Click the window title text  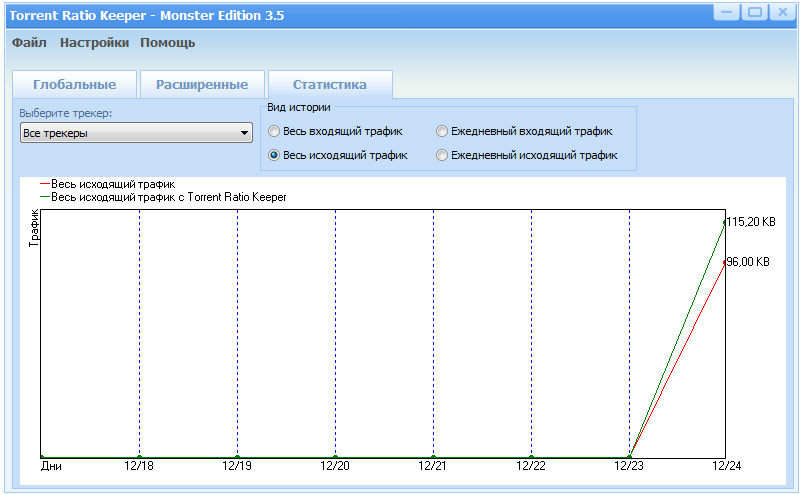point(147,15)
